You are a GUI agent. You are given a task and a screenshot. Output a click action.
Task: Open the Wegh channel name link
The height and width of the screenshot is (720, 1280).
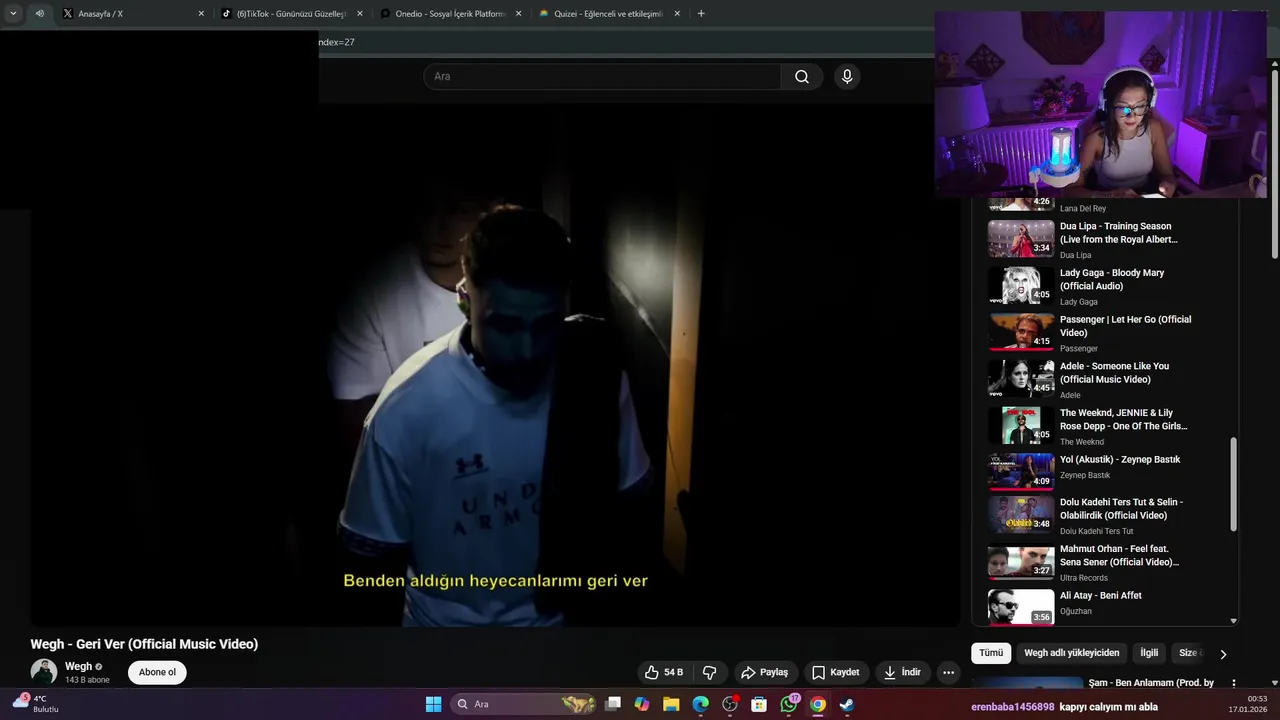pos(78,666)
